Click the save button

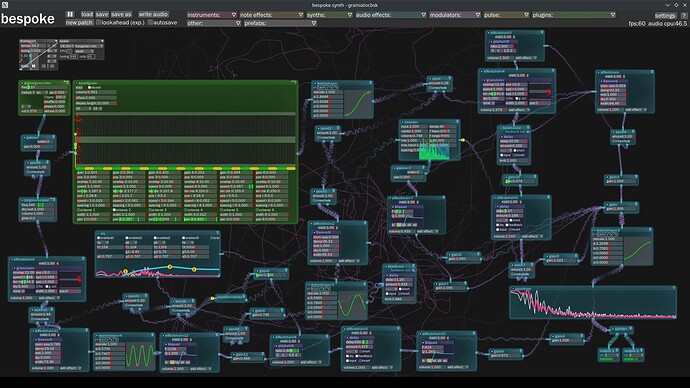pos(102,15)
